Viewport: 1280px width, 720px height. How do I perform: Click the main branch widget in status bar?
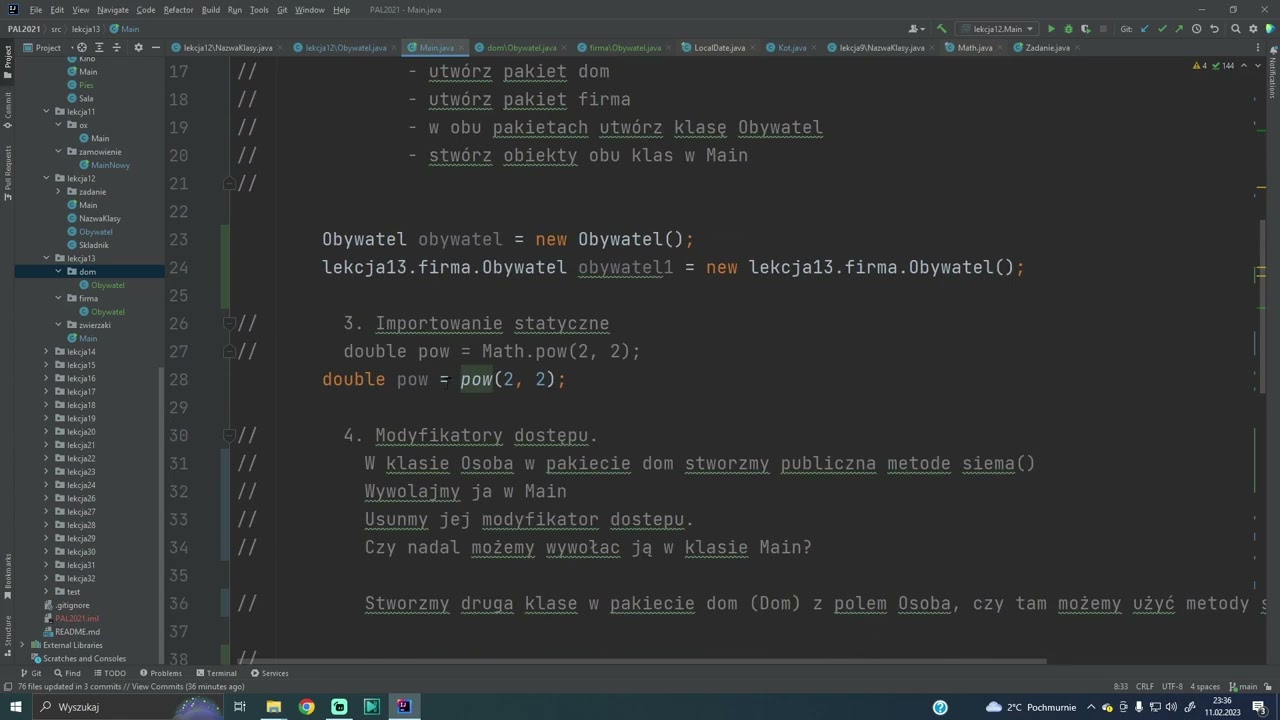1243,687
